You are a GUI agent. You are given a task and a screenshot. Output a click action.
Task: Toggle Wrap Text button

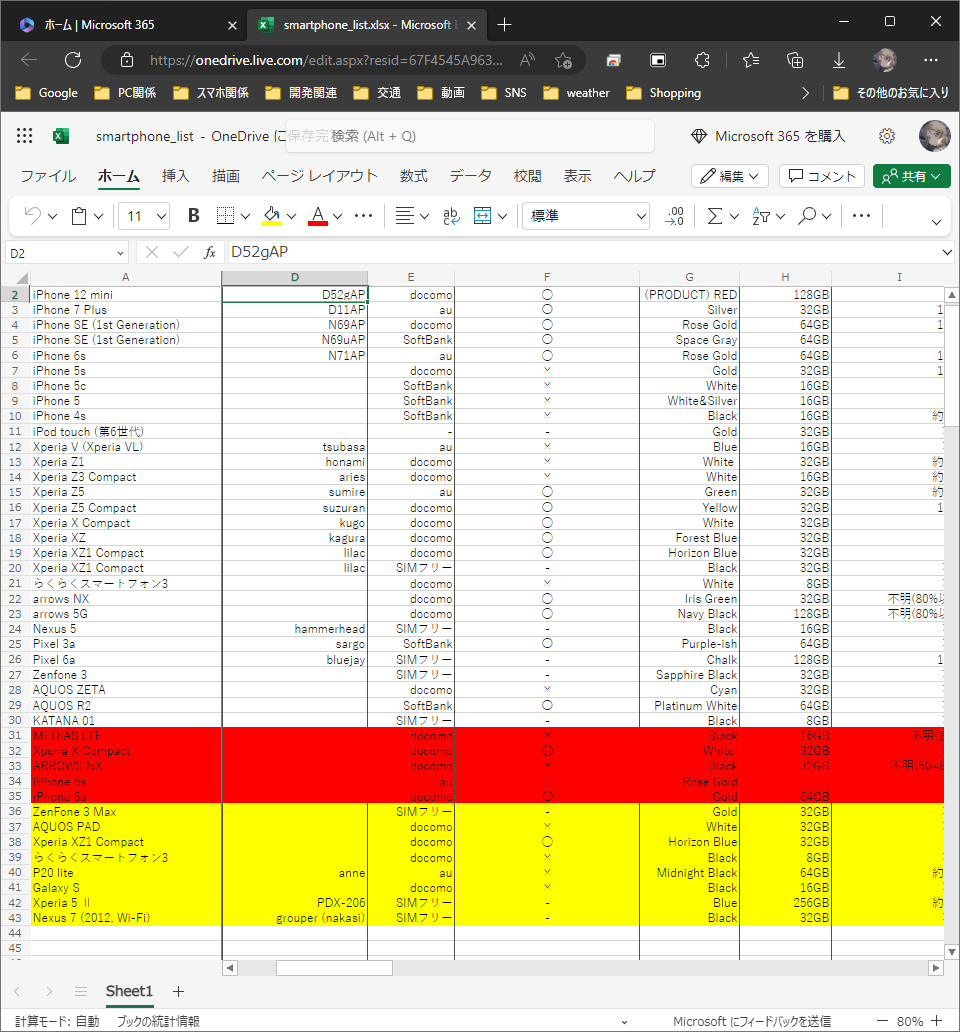tap(451, 215)
